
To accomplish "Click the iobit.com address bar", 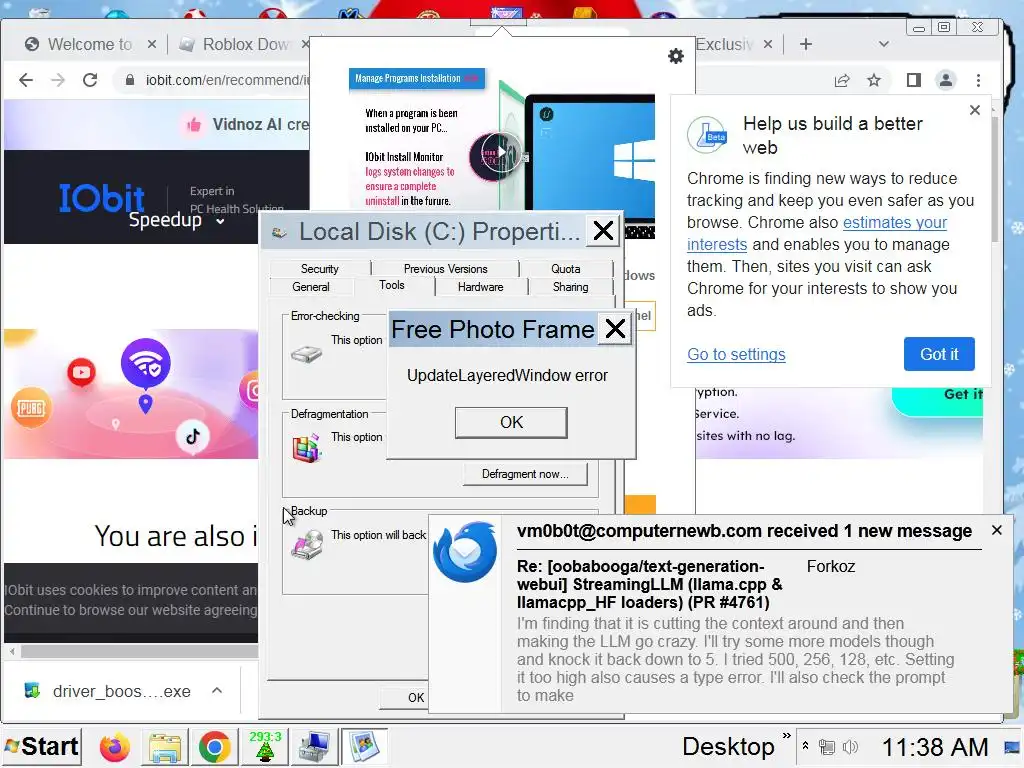I will (x=226, y=80).
